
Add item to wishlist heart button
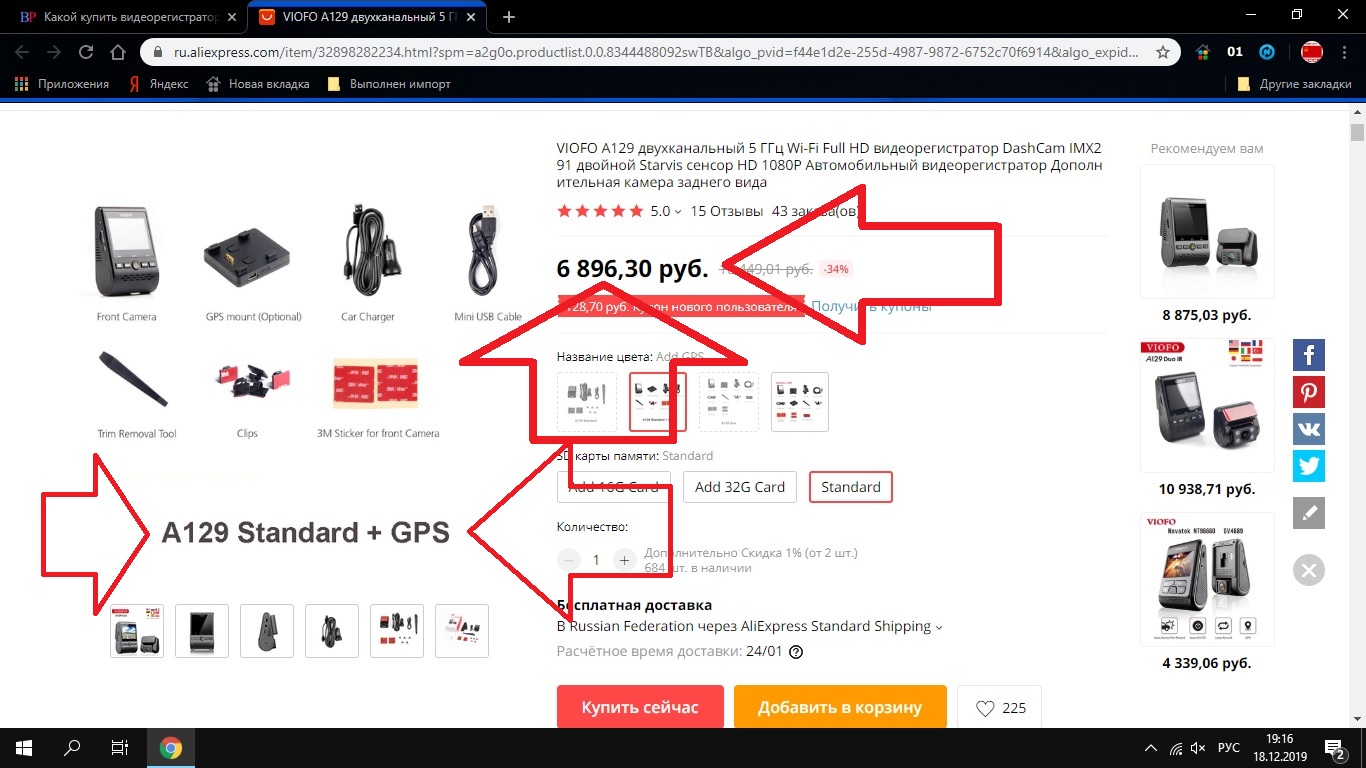(1000, 708)
